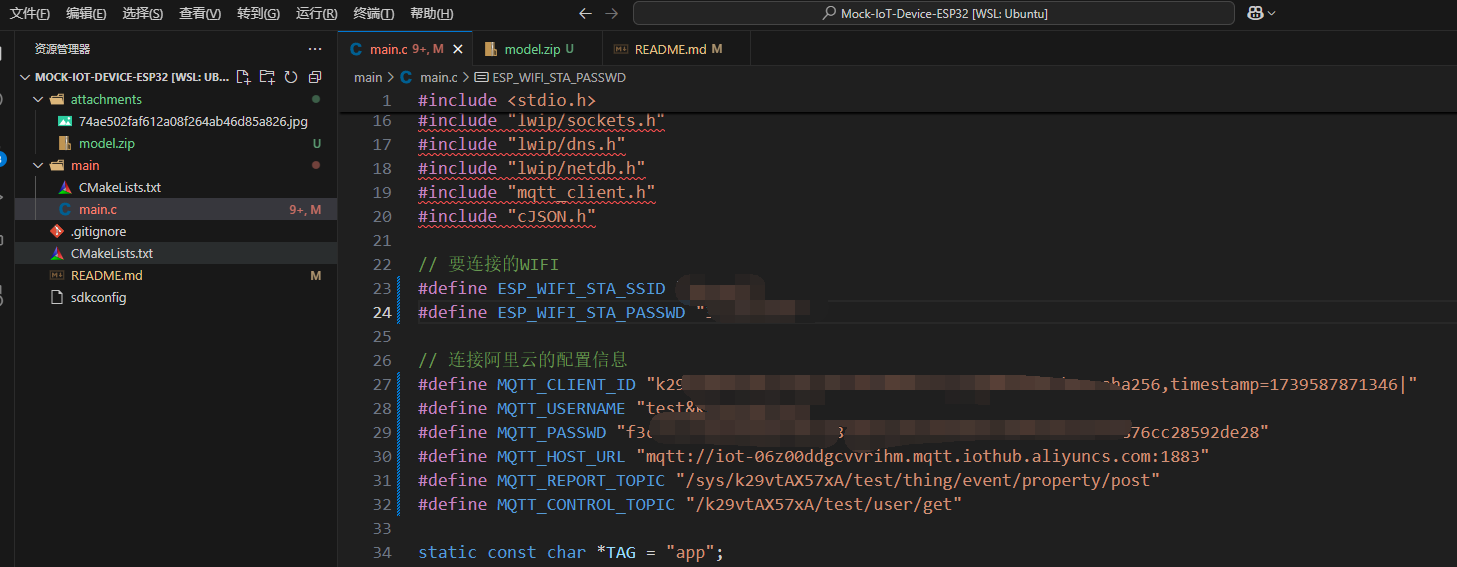
Task: Refresh the file explorer
Action: click(291, 77)
